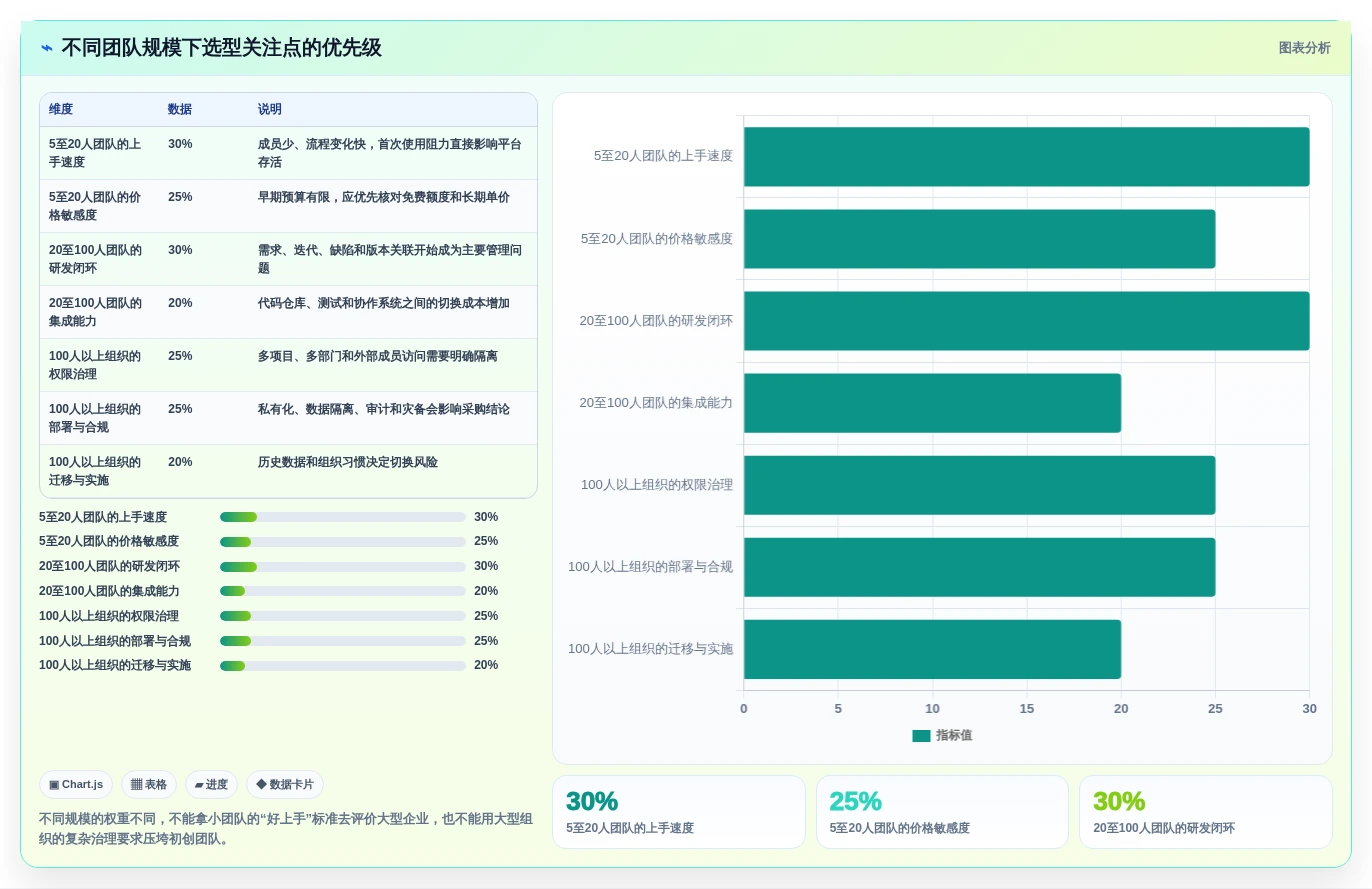Screen dimensions: 1372x889
Task: Click progress bar for 20至100人团队的集成能力
Action: 343,591
